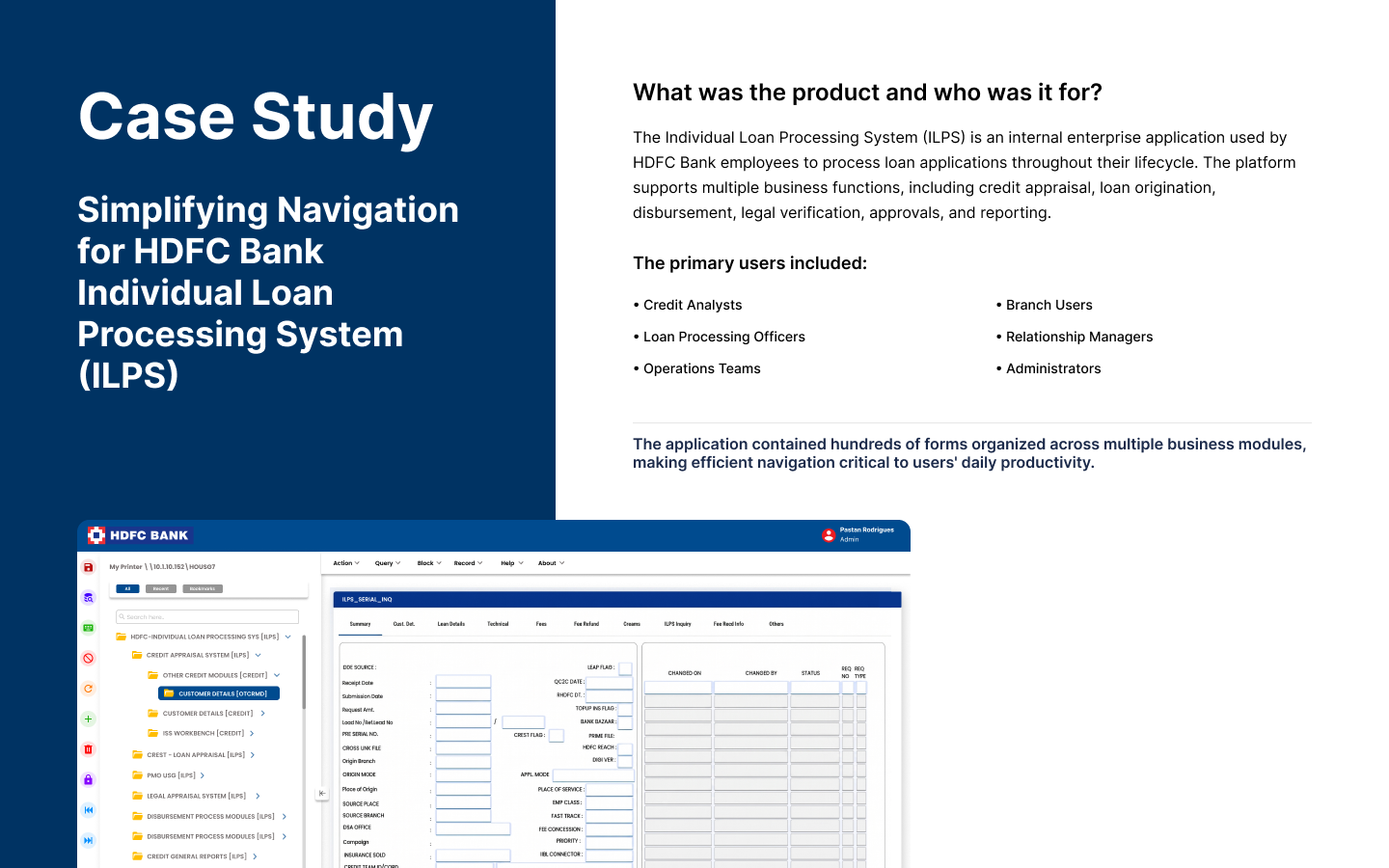Click the red trash delete icon
Viewport: 1389px width, 868px height.
88,749
